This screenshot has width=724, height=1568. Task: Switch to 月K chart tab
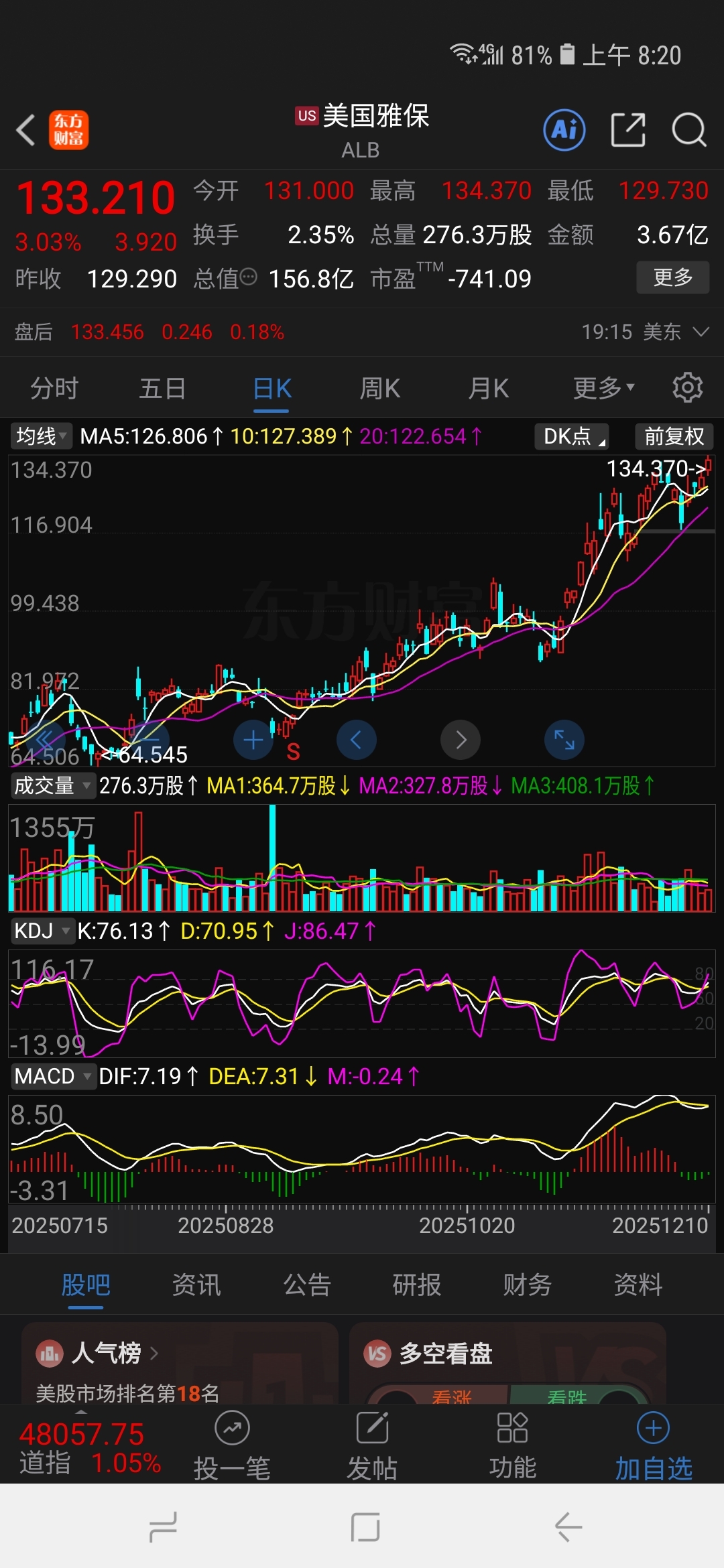[489, 388]
